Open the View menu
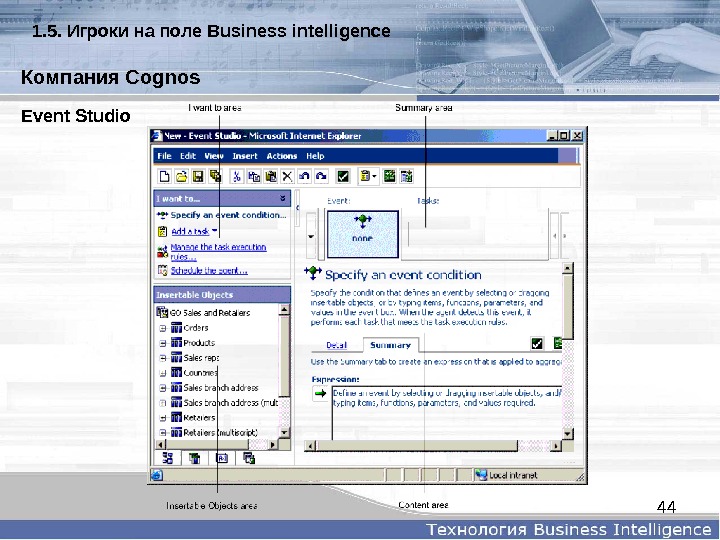This screenshot has width=720, height=540. pos(214,156)
